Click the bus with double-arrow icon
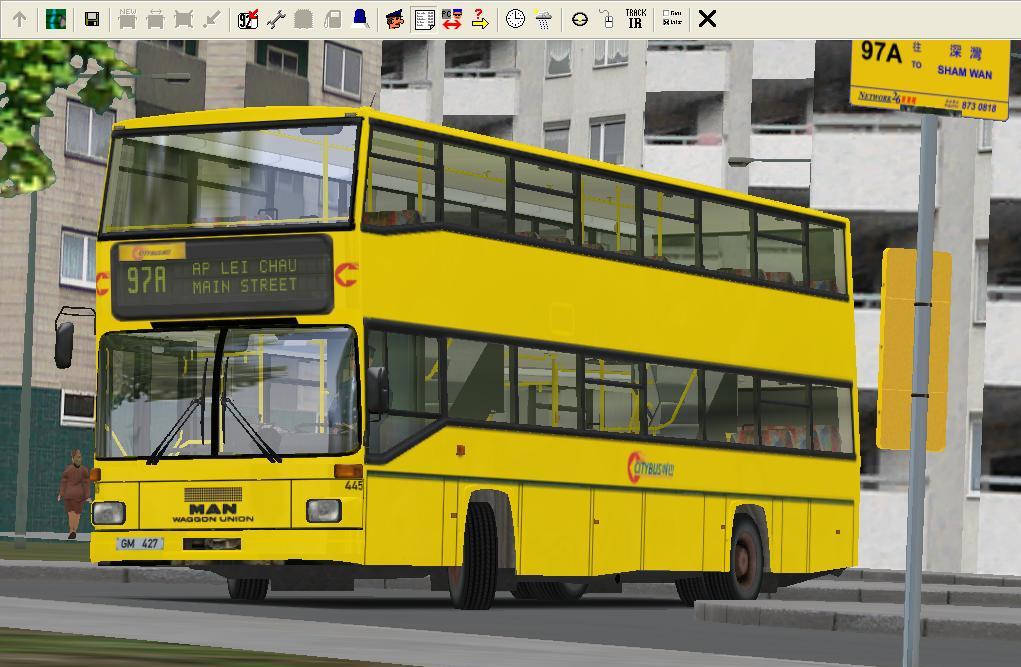This screenshot has height=667, width=1021. point(155,19)
